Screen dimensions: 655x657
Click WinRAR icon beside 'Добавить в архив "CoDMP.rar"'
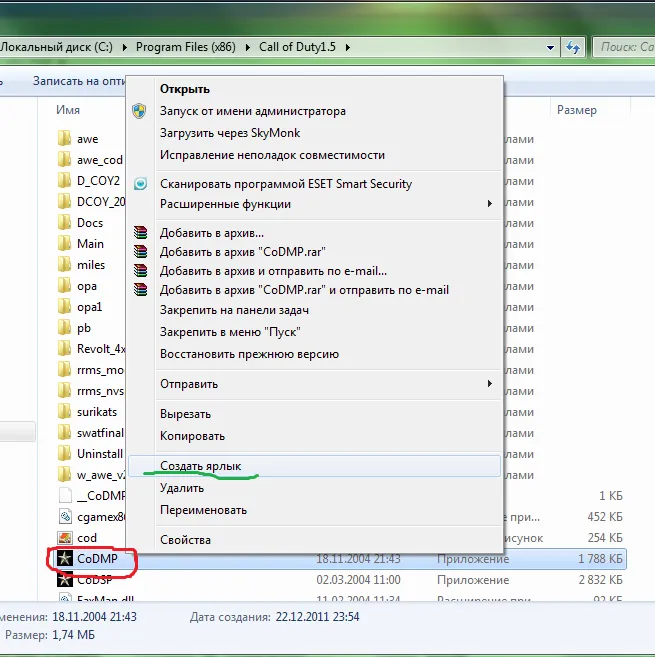coord(140,251)
